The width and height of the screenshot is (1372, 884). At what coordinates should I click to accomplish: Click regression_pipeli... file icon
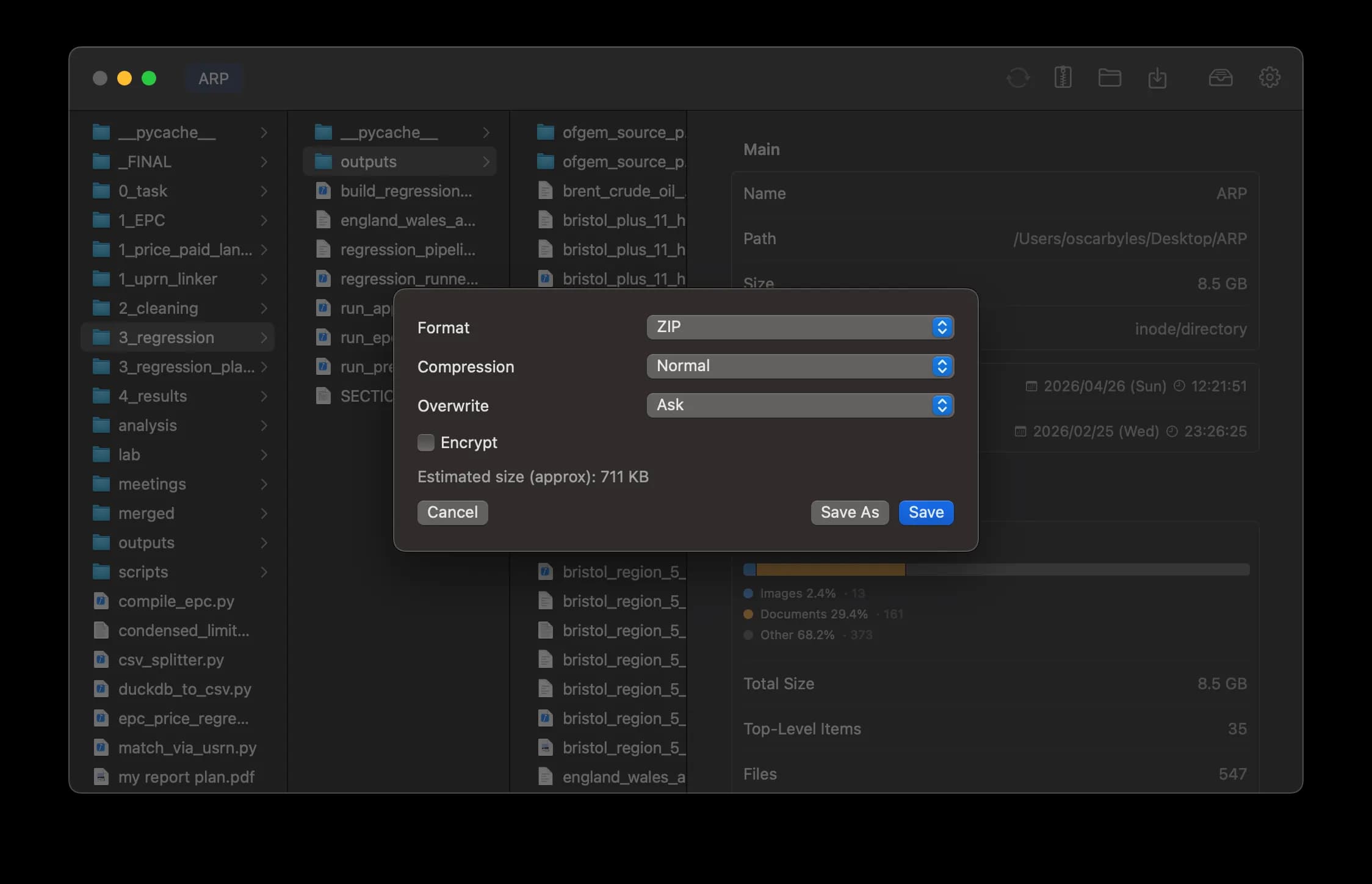point(323,250)
